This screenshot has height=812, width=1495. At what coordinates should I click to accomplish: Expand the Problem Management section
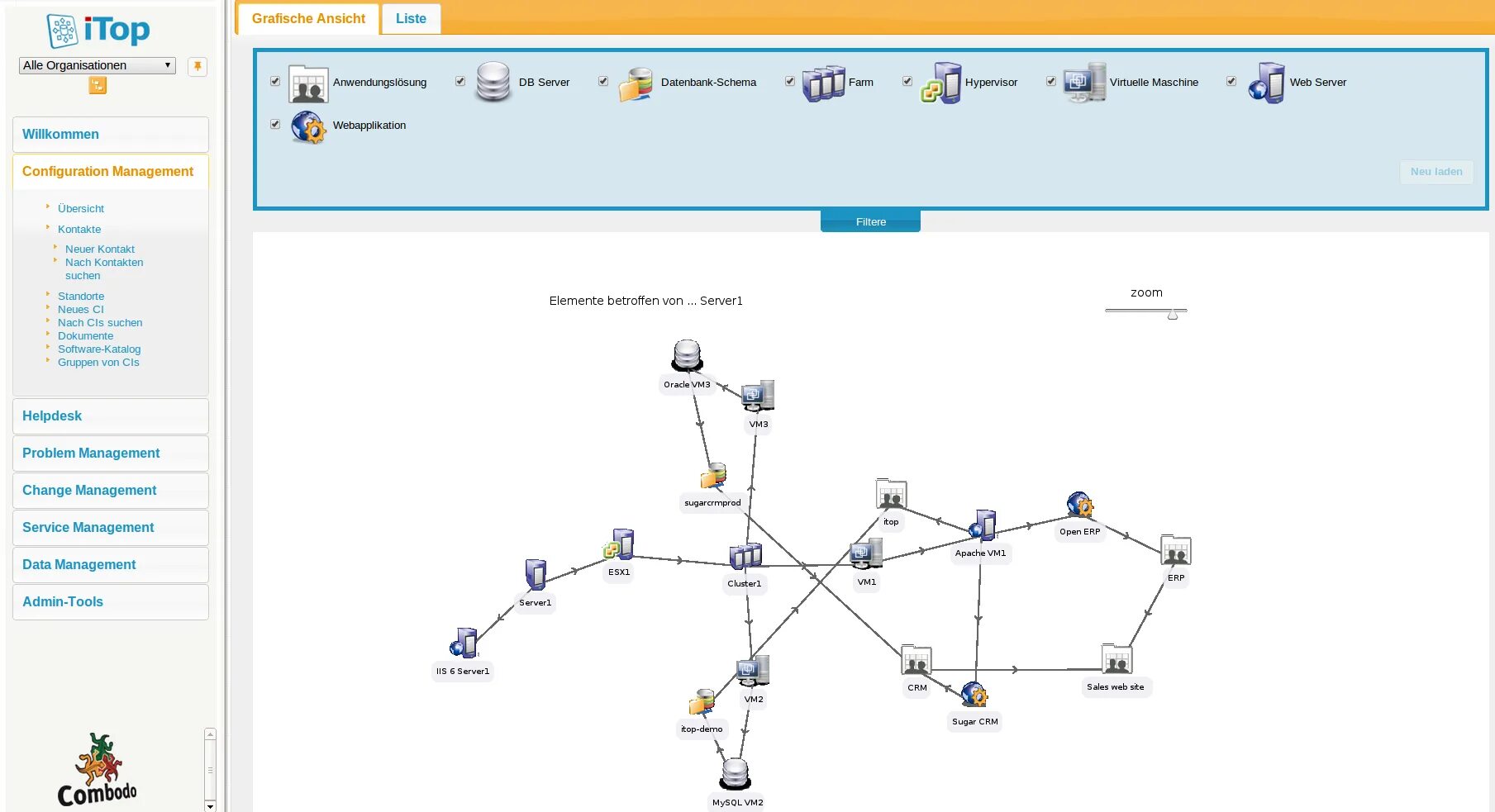coord(111,453)
